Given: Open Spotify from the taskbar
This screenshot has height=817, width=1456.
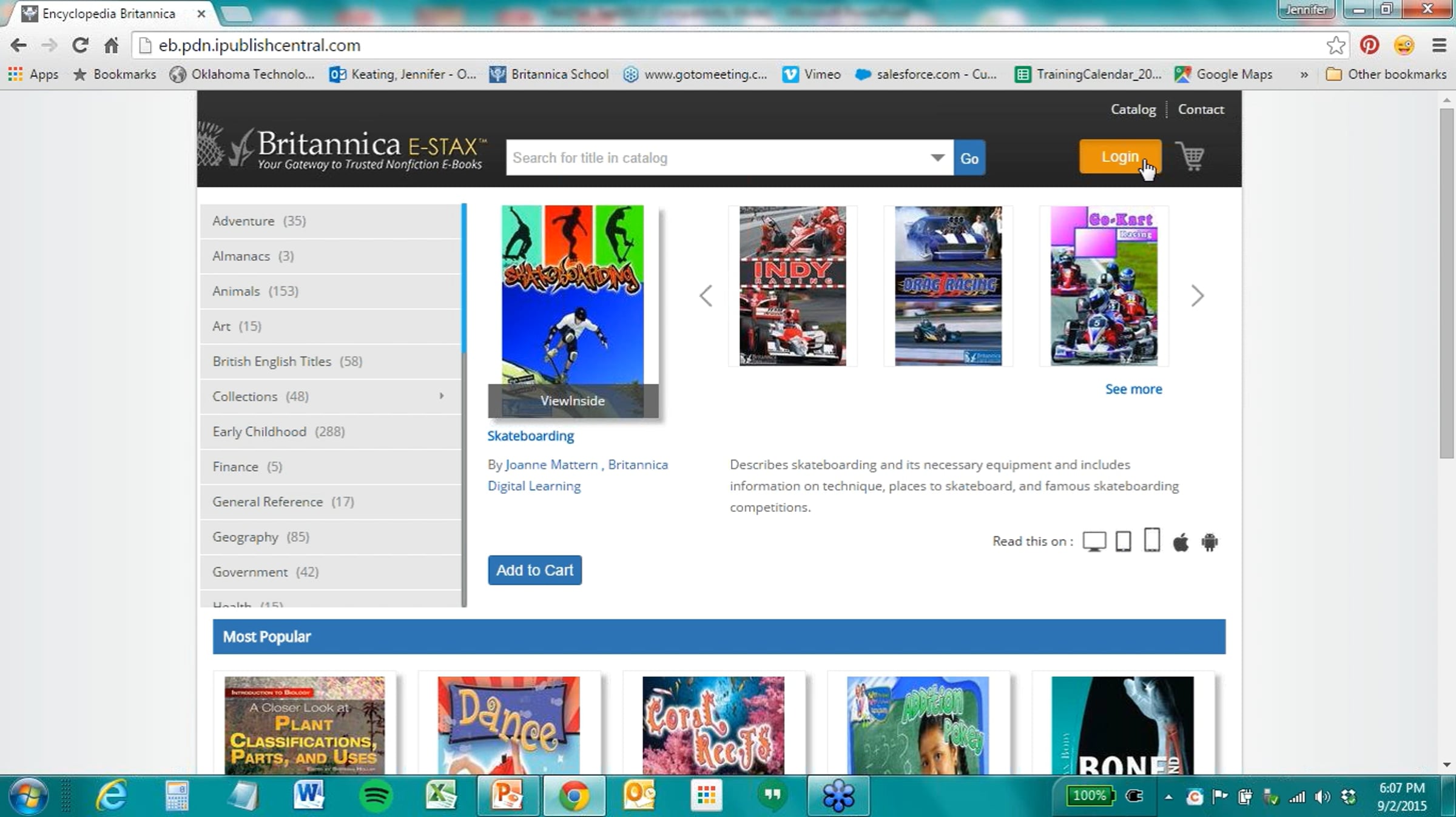Looking at the screenshot, I should tap(376, 795).
